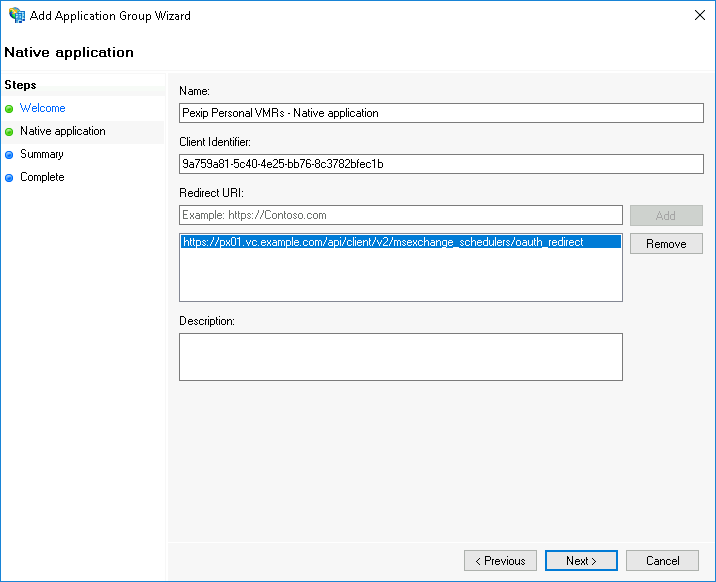Click inside the Description text area
This screenshot has height=582, width=716.
[x=400, y=357]
